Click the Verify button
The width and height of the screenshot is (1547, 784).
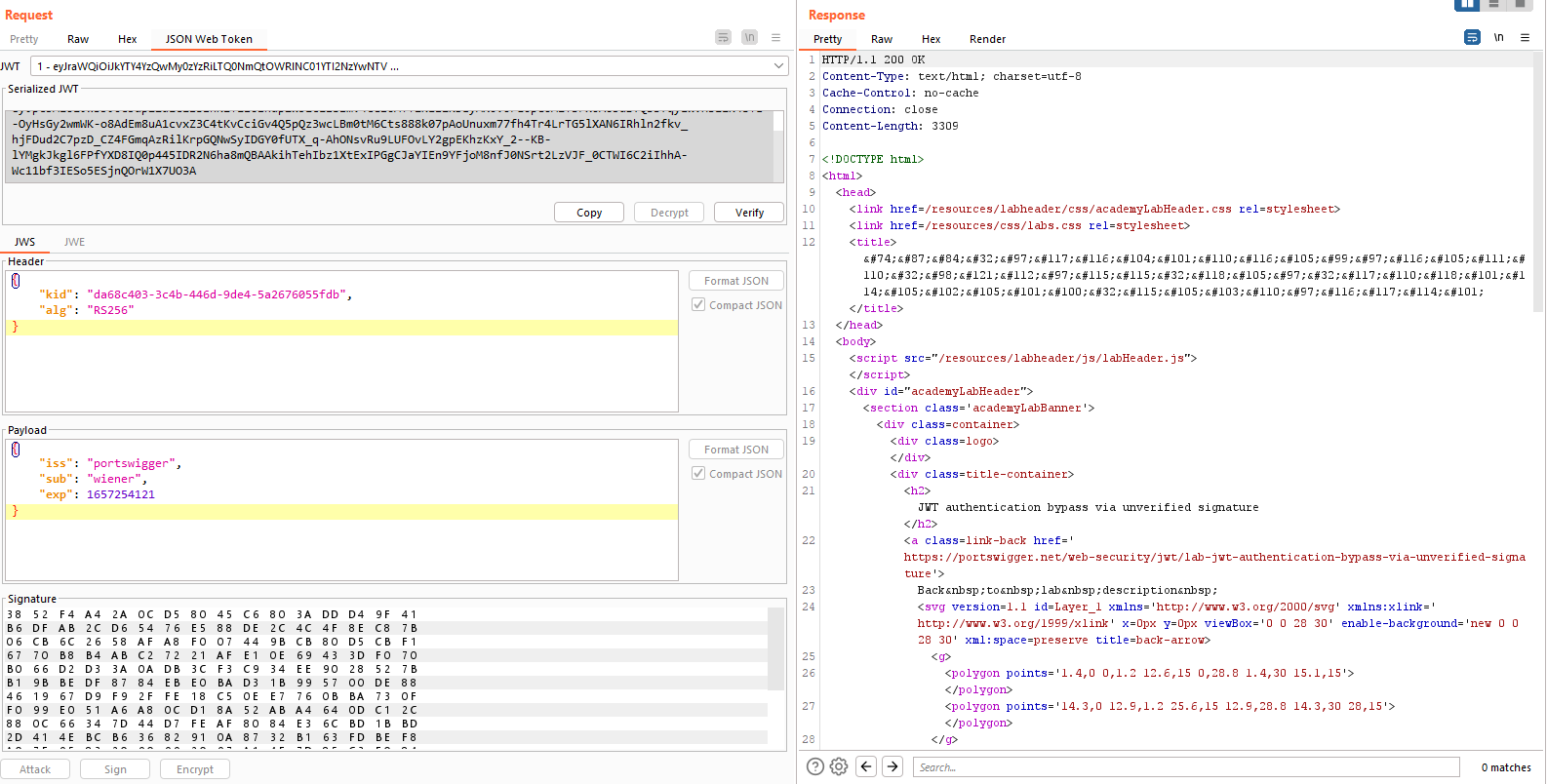coord(749,213)
